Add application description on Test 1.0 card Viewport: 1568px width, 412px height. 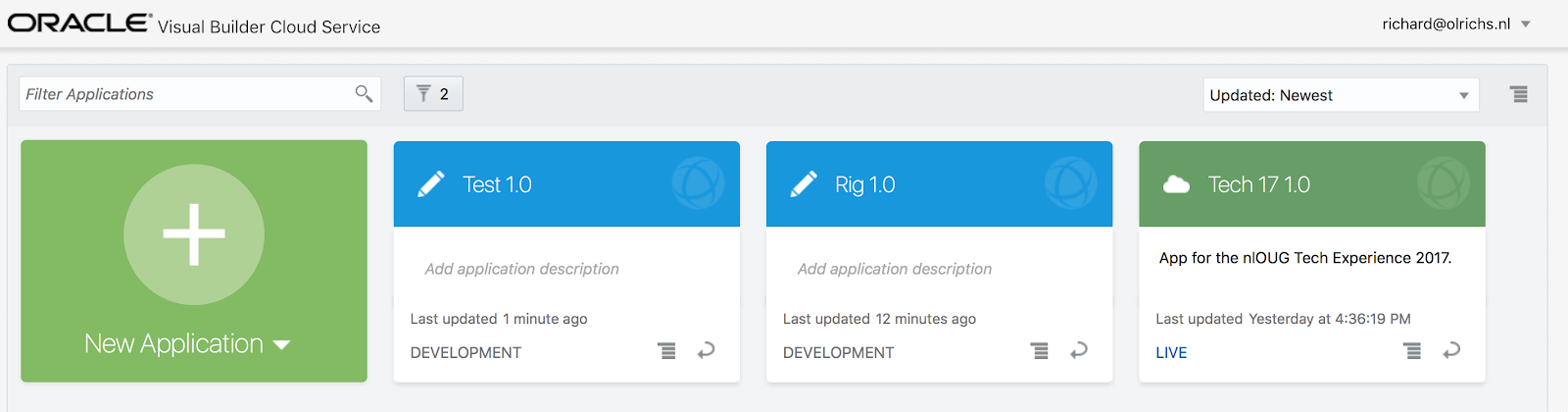521,269
